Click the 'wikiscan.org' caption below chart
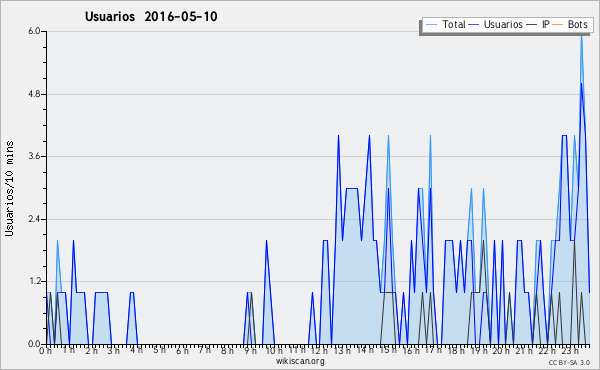Image resolution: width=600 pixels, height=370 pixels. 300,361
